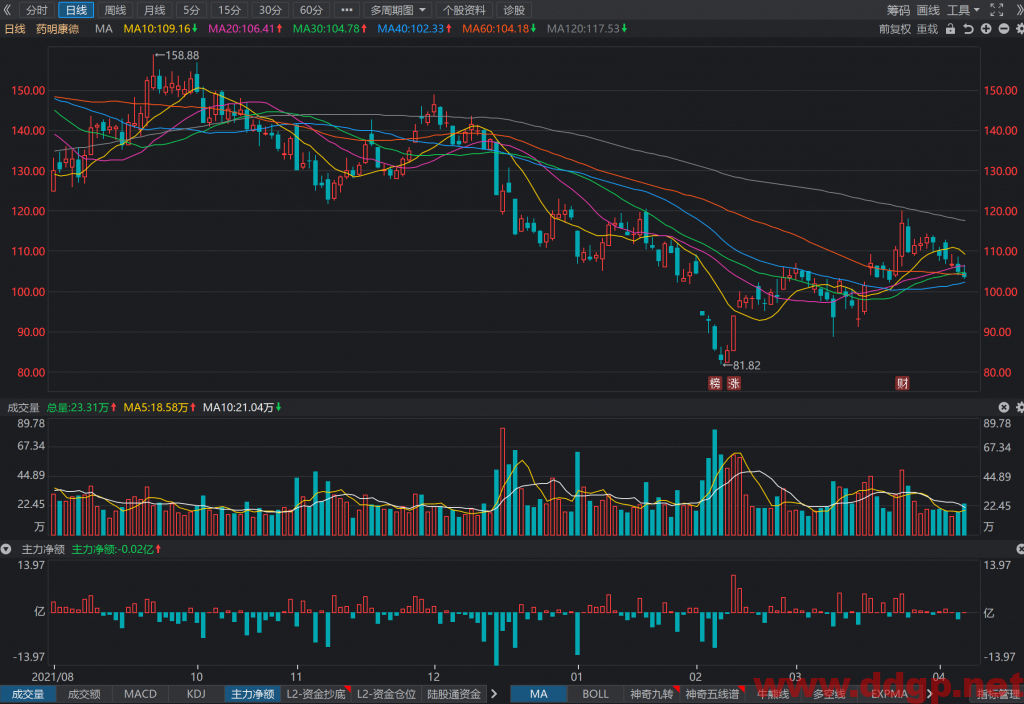This screenshot has width=1024, height=704.
Task: Select 成交额 indicator tab
Action: coord(84,694)
